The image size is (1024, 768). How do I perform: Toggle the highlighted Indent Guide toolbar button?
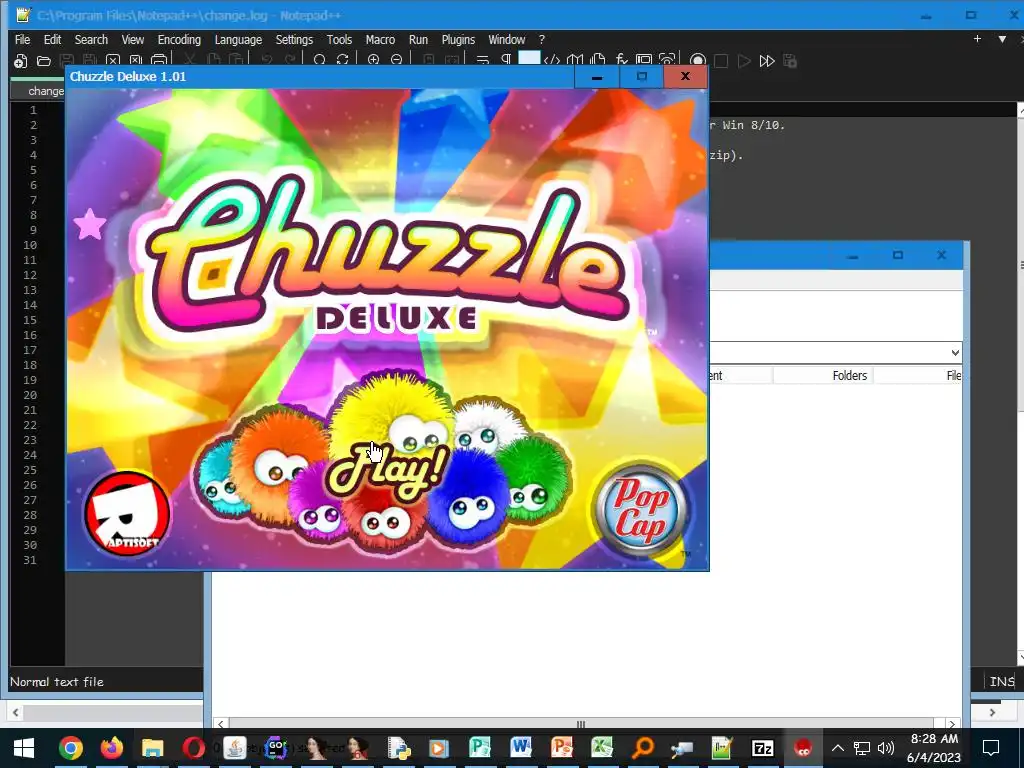click(x=529, y=59)
